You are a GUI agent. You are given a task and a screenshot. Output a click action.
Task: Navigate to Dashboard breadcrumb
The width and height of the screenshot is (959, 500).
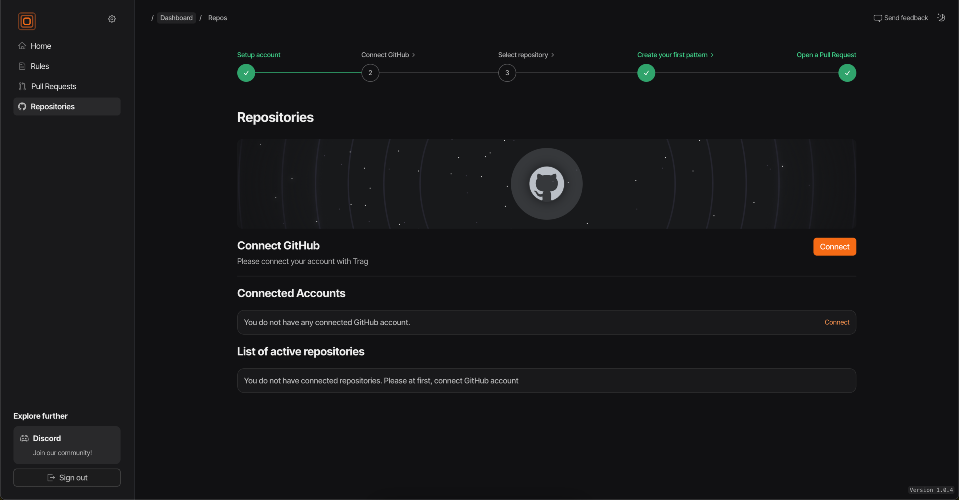(176, 18)
